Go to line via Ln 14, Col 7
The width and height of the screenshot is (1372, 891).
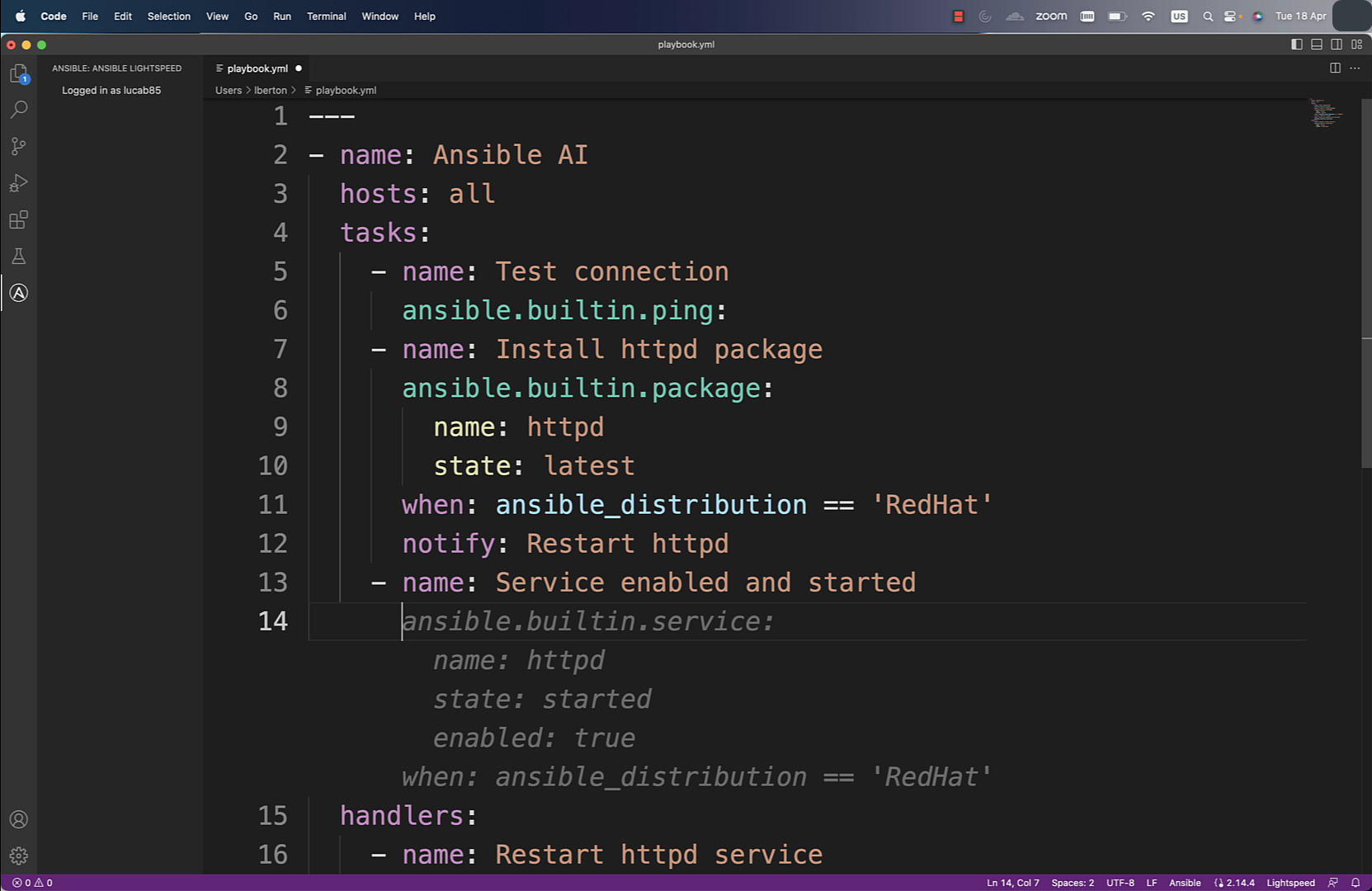pos(1013,883)
